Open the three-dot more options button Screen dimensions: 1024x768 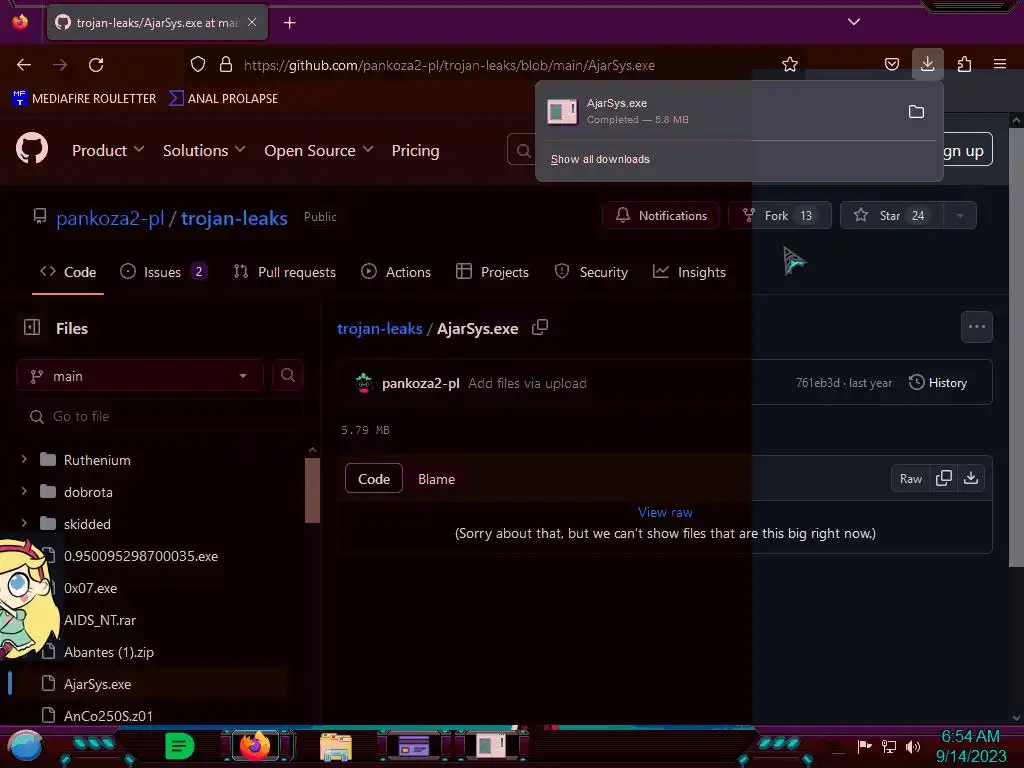[x=976, y=327]
